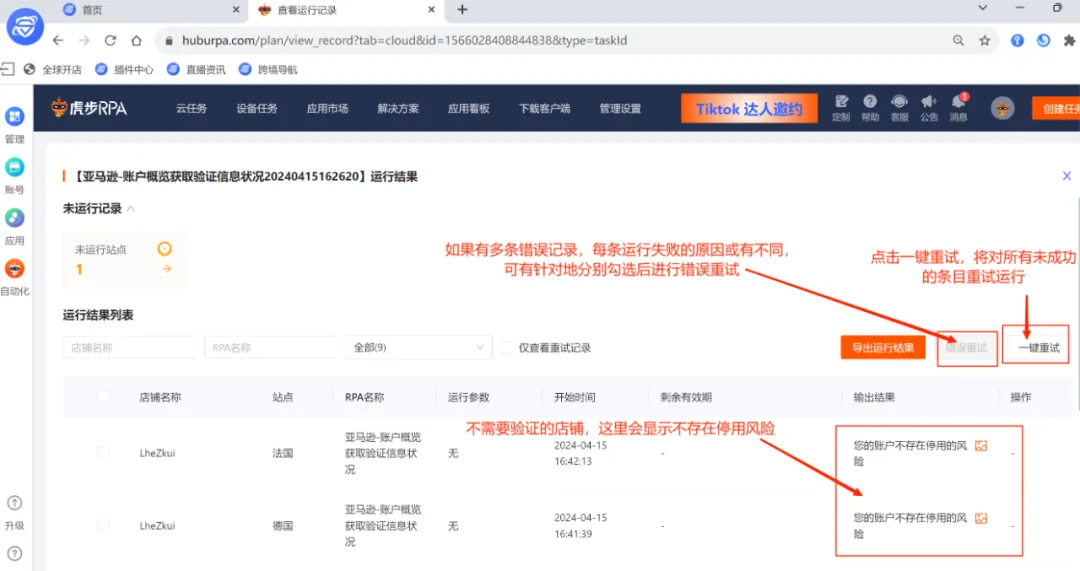Click the start time 2024-04-15 16:42:13
This screenshot has height=571, width=1080.
coord(581,453)
